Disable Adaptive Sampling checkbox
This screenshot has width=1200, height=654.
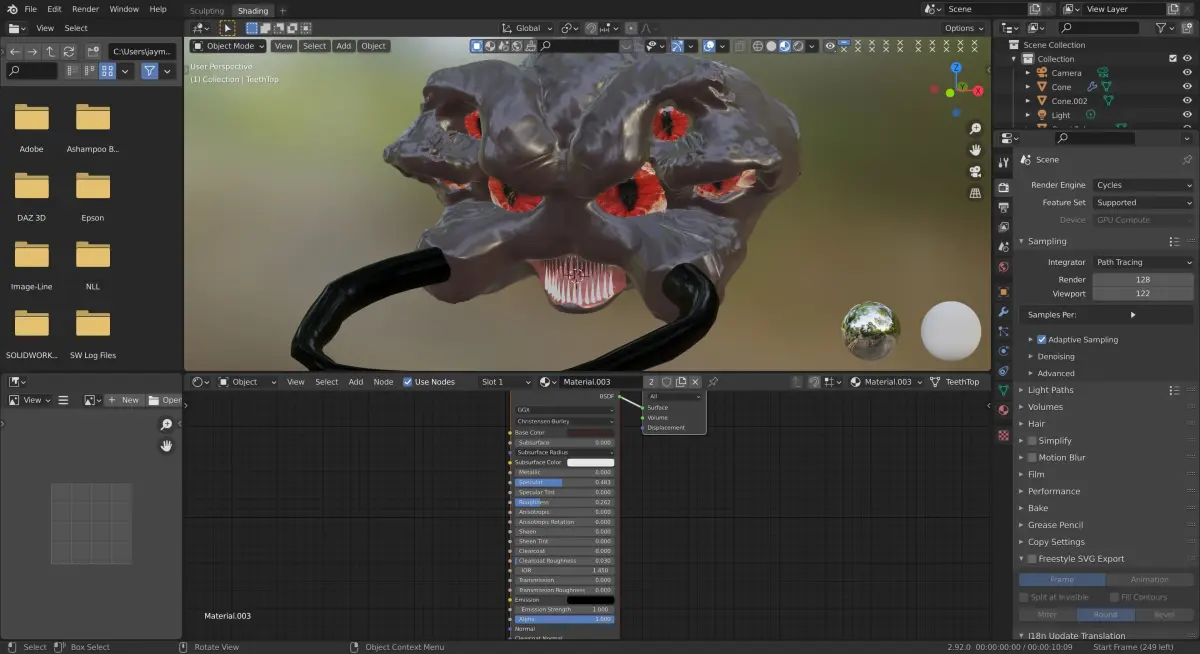click(x=1041, y=340)
